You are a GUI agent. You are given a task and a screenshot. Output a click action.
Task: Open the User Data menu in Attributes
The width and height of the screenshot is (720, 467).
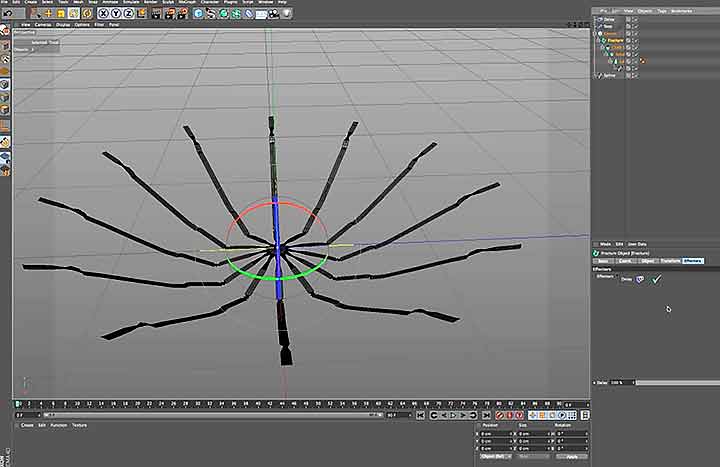tap(637, 244)
